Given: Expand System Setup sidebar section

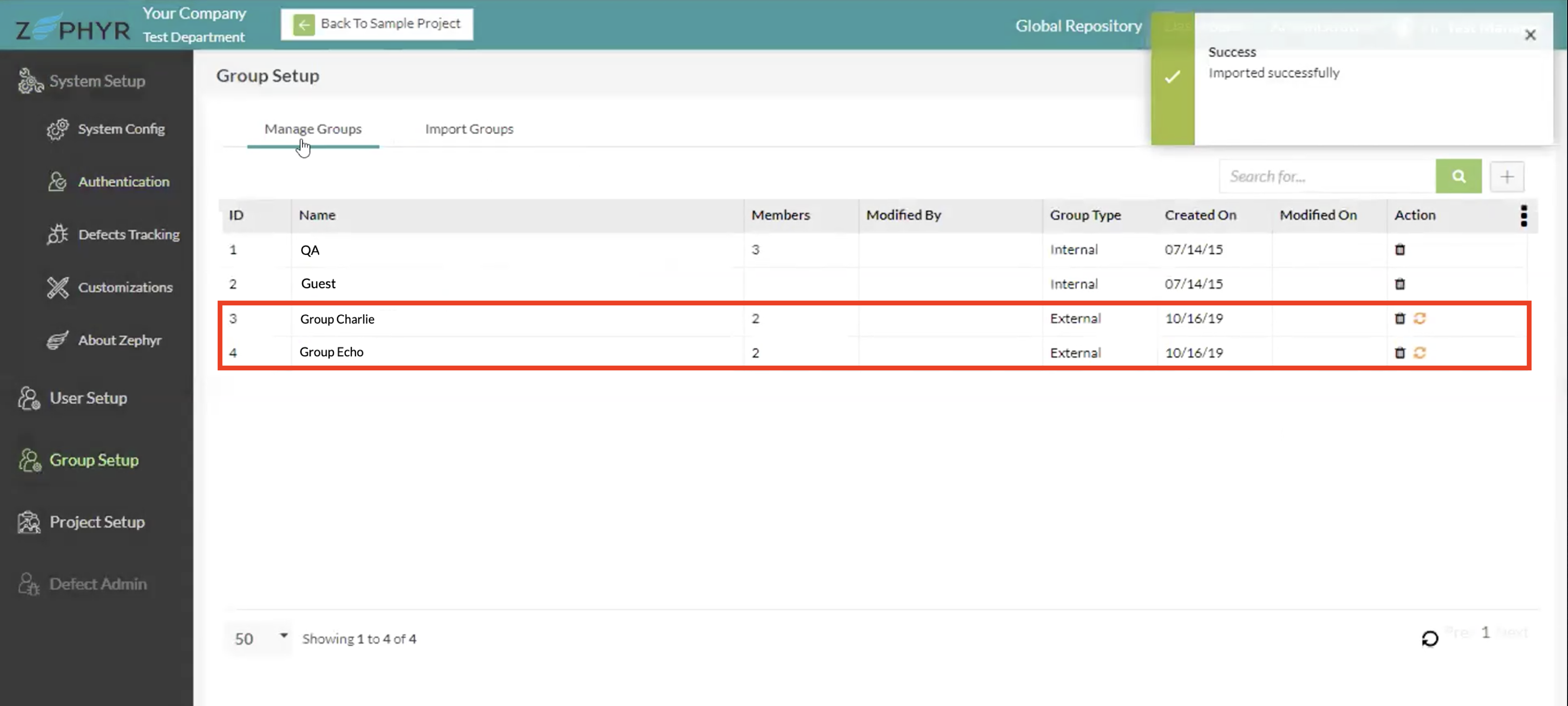Looking at the screenshot, I should [97, 81].
